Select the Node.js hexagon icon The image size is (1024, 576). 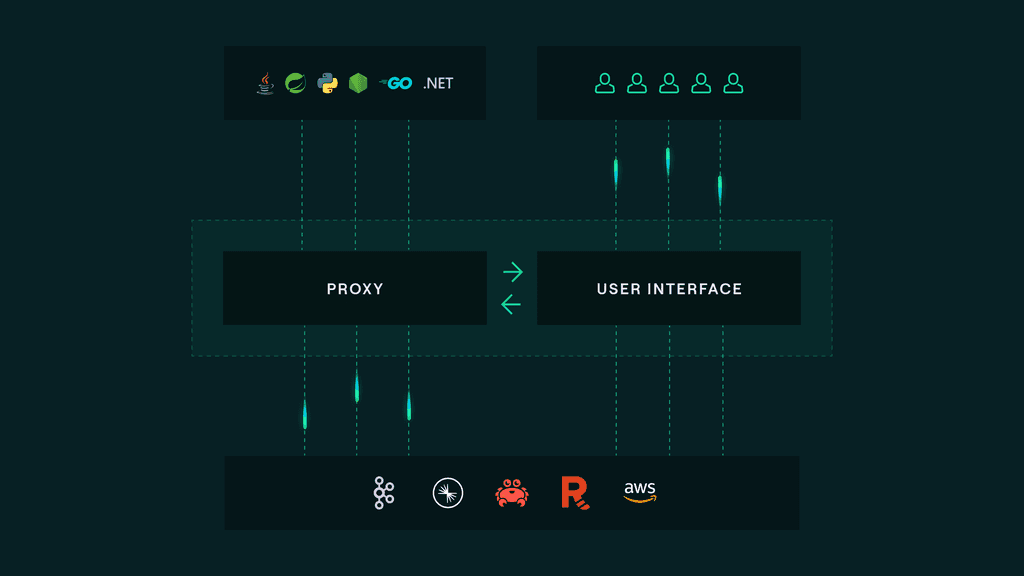(x=357, y=84)
